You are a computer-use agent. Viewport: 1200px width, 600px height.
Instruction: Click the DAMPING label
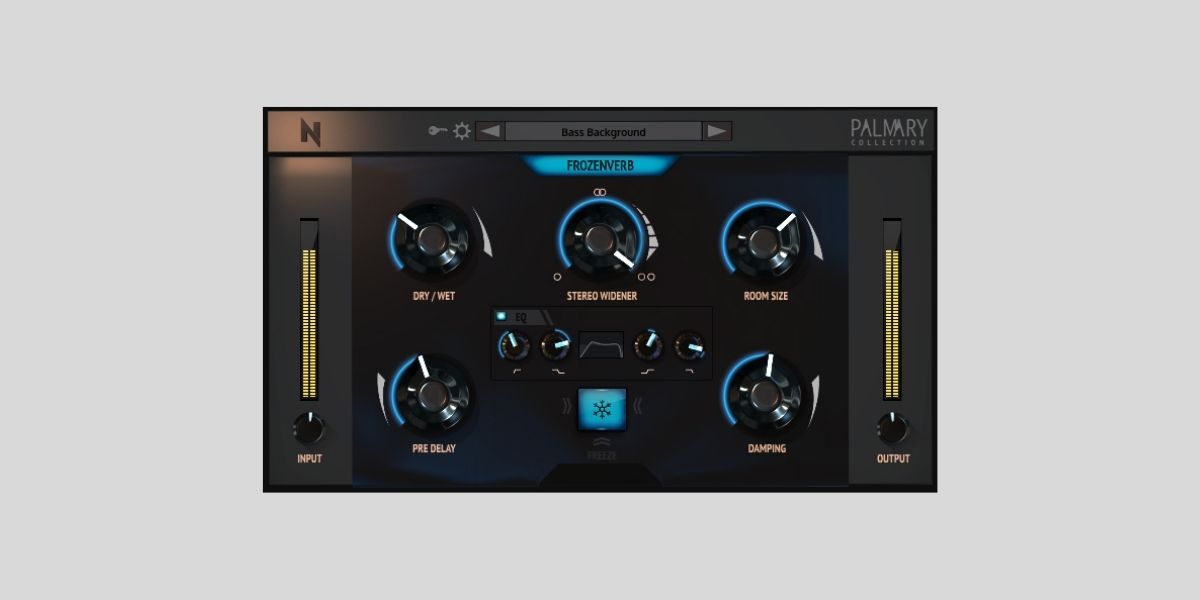[x=767, y=449]
